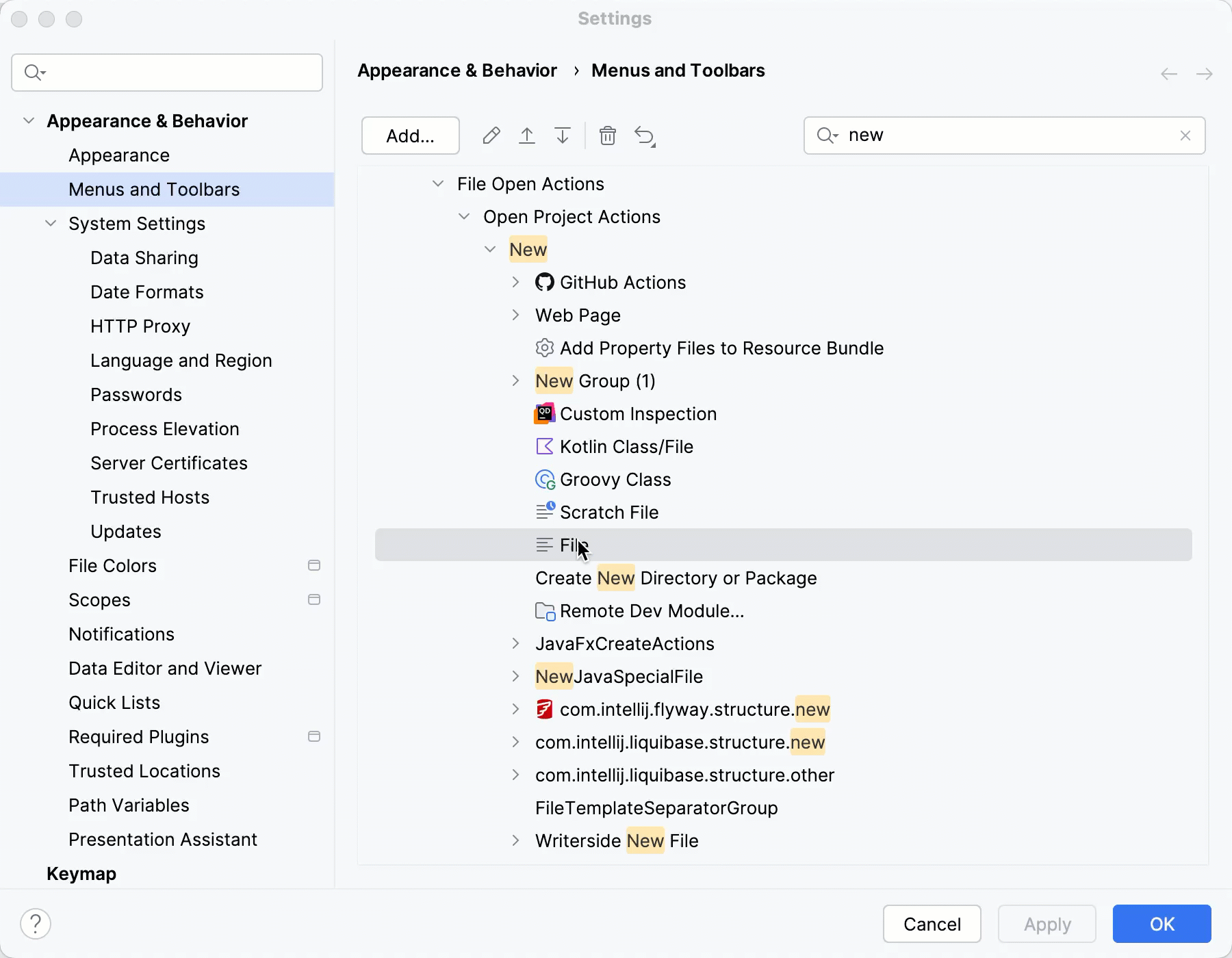Click the Remote Dev Module icon
This screenshot has height=958, width=1232.
pyautogui.click(x=544, y=610)
